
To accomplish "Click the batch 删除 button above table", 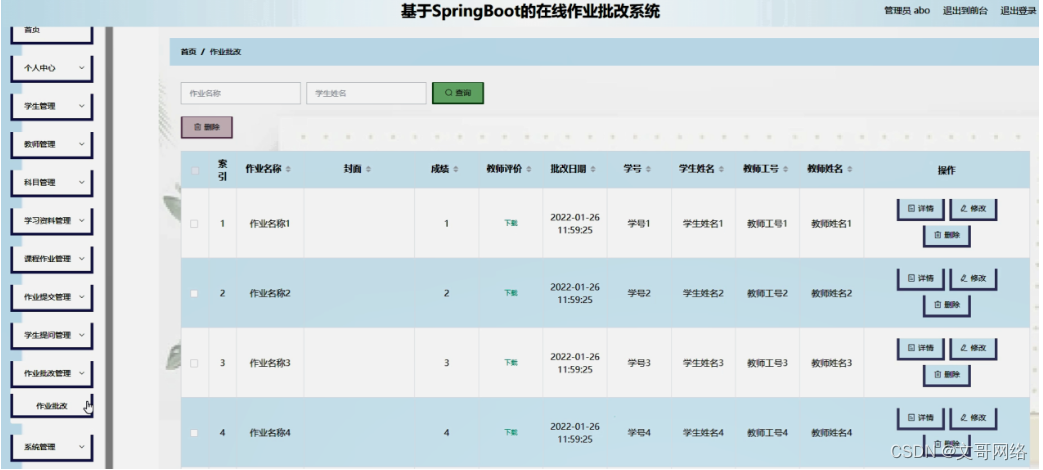I will pyautogui.click(x=207, y=127).
